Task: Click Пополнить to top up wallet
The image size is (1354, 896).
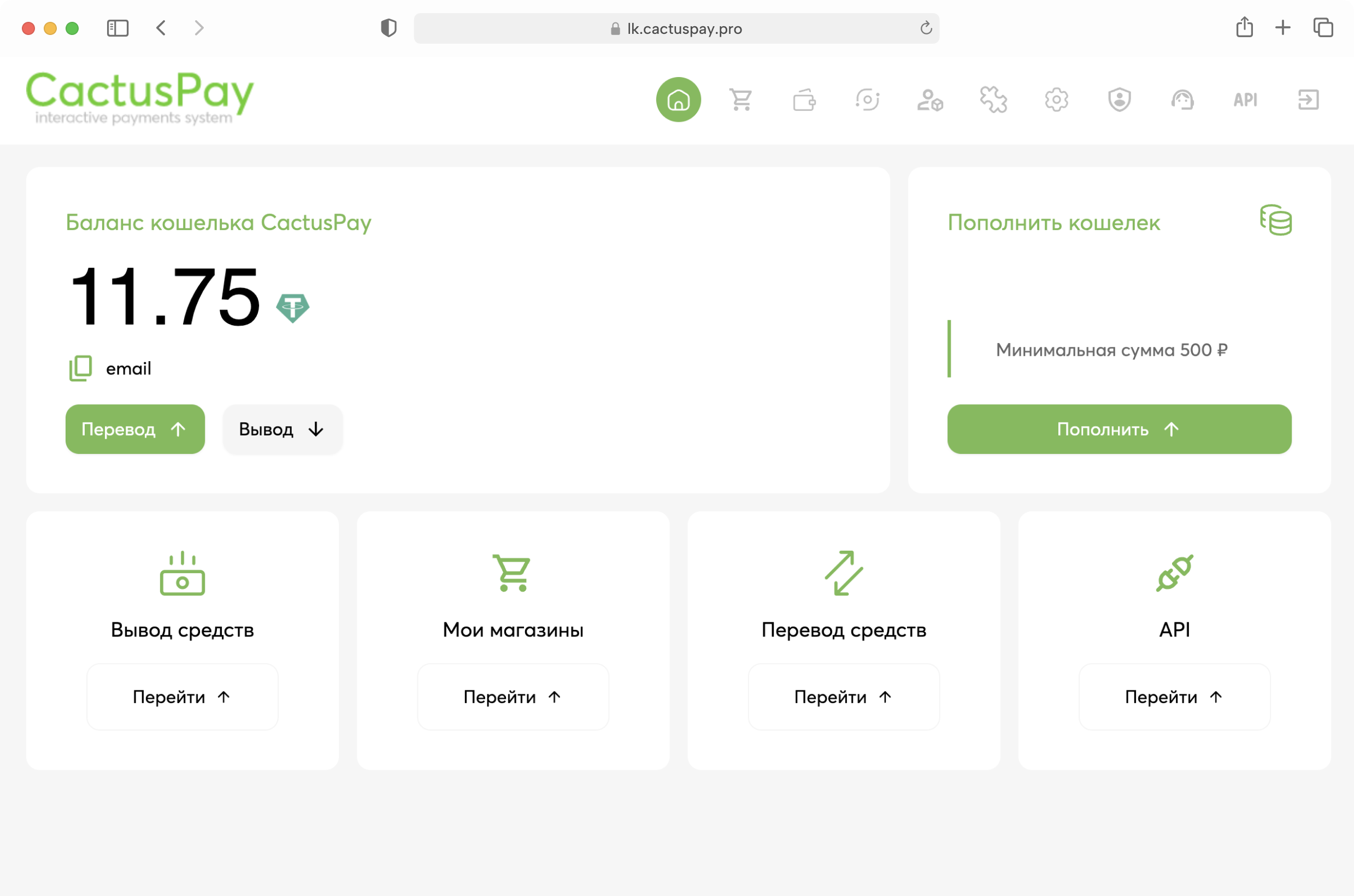Action: click(1118, 429)
